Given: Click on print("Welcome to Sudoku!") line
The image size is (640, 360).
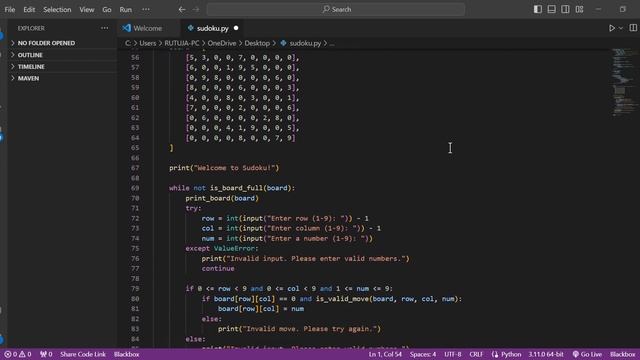Looking at the screenshot, I should [224, 168].
